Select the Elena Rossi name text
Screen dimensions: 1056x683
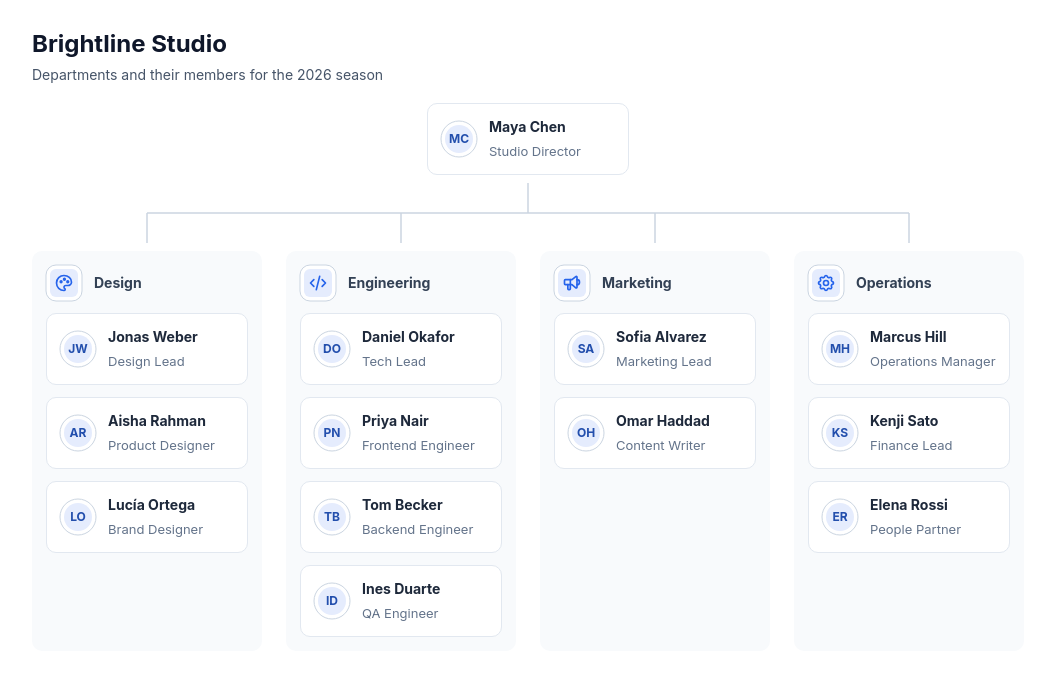(x=909, y=505)
